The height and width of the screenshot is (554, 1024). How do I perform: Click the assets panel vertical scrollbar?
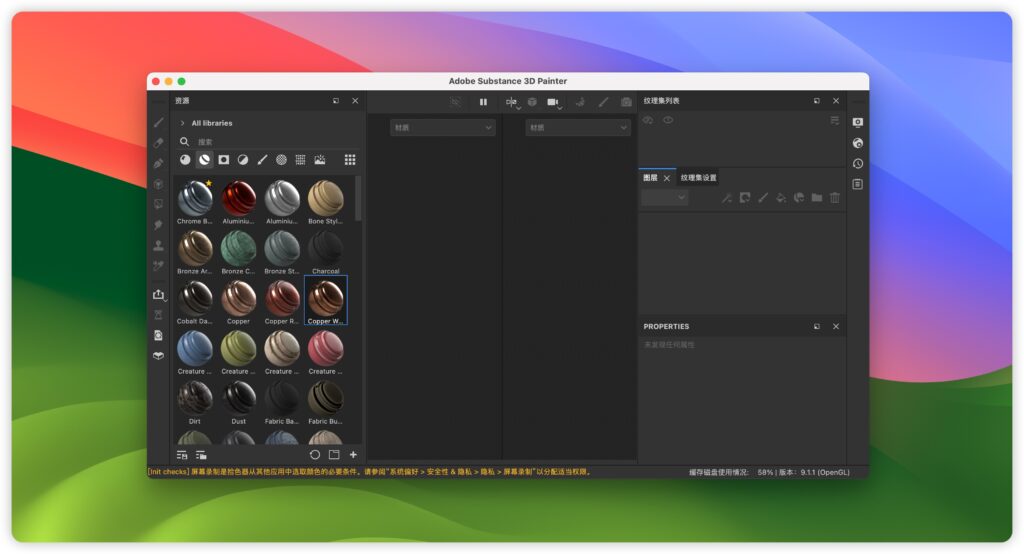pyautogui.click(x=359, y=199)
